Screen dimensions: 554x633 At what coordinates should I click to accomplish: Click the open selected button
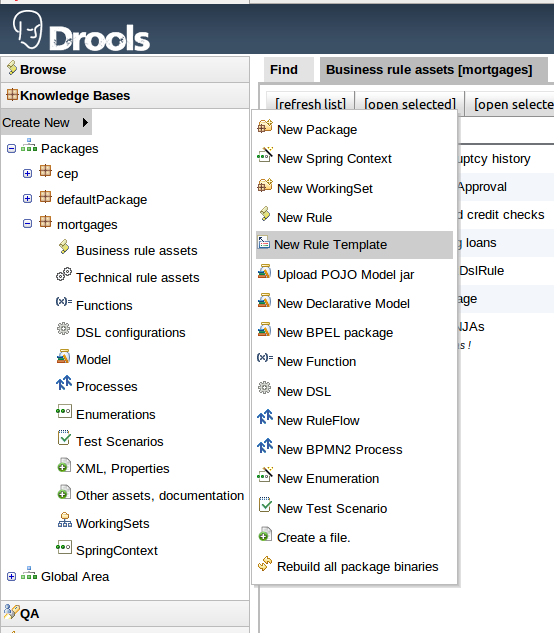[409, 104]
